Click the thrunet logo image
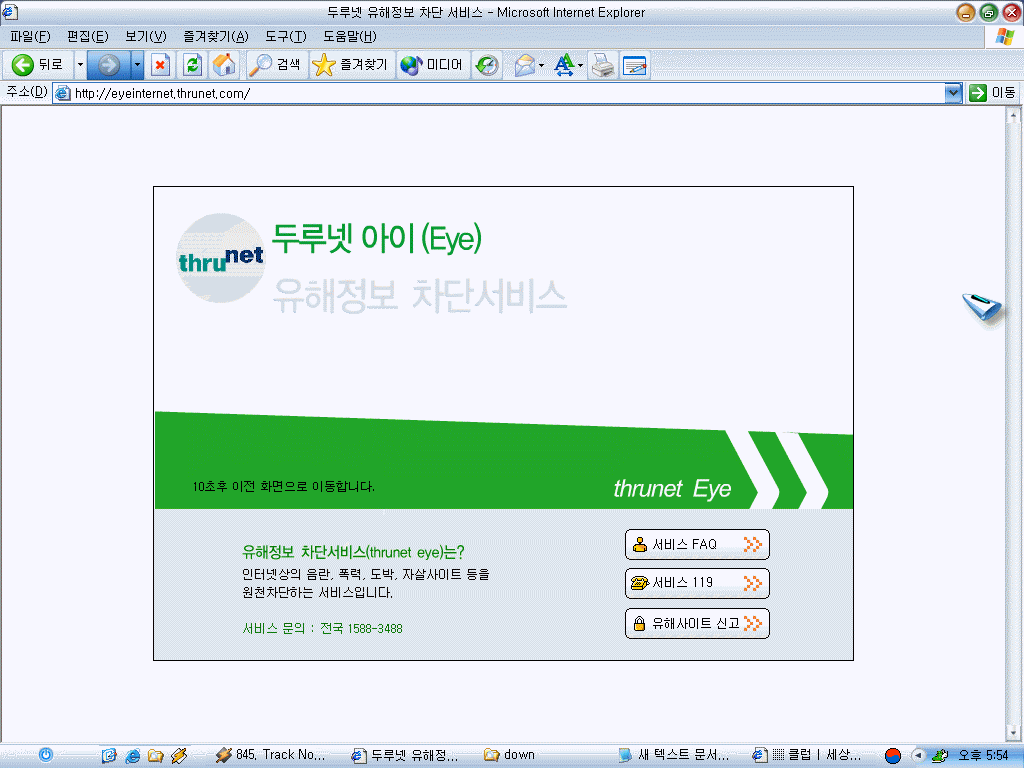Viewport: 1024px width, 768px height. coord(221,258)
